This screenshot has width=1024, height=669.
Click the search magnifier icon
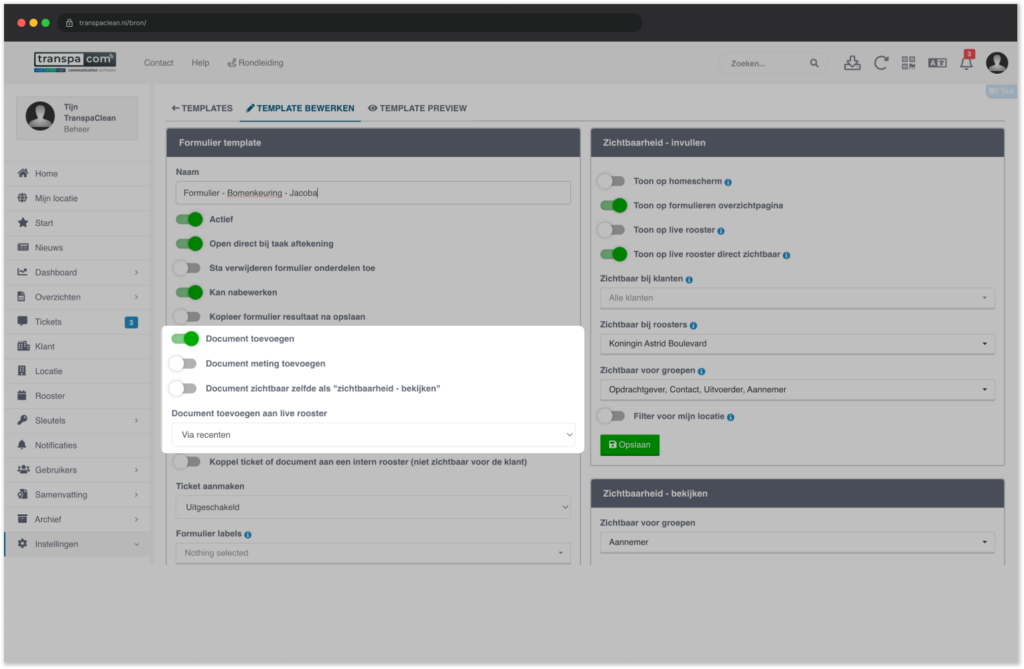point(814,63)
